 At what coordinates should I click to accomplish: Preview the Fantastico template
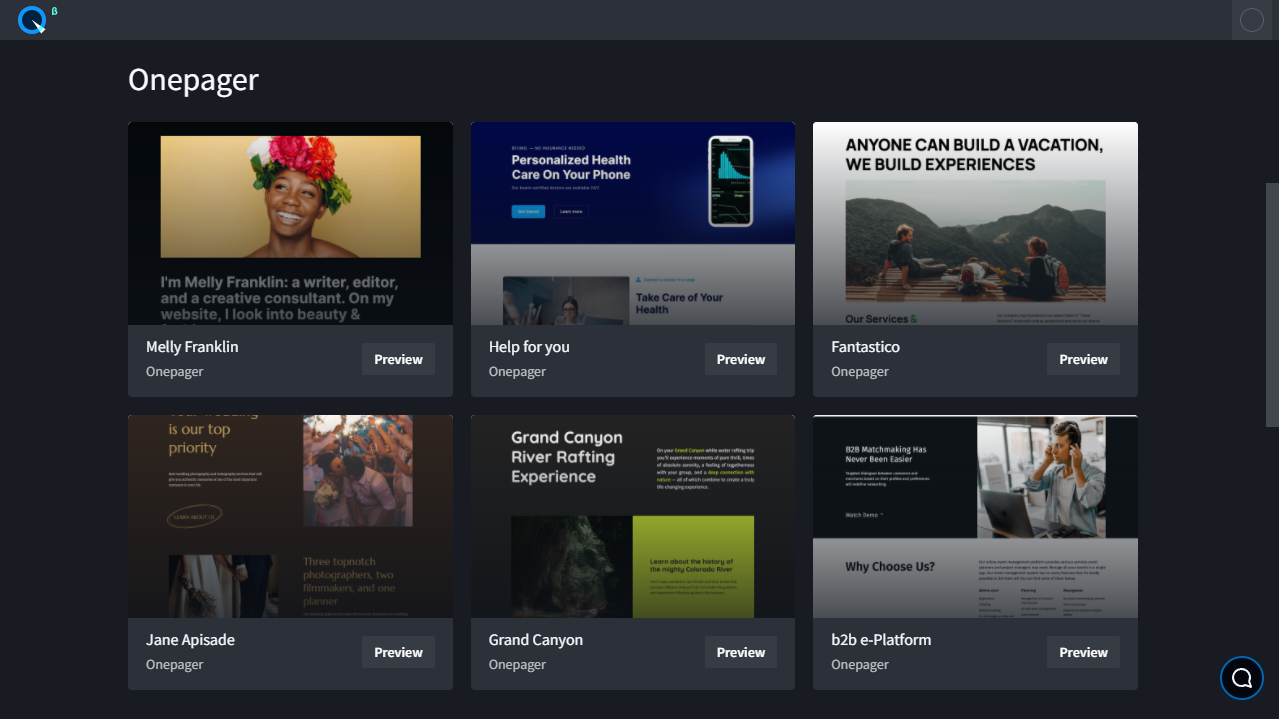click(x=1083, y=359)
